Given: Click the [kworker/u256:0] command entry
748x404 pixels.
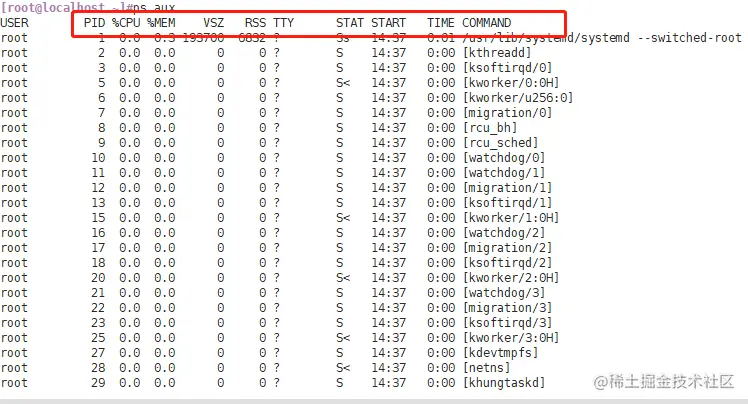Looking at the screenshot, I should pos(518,98).
